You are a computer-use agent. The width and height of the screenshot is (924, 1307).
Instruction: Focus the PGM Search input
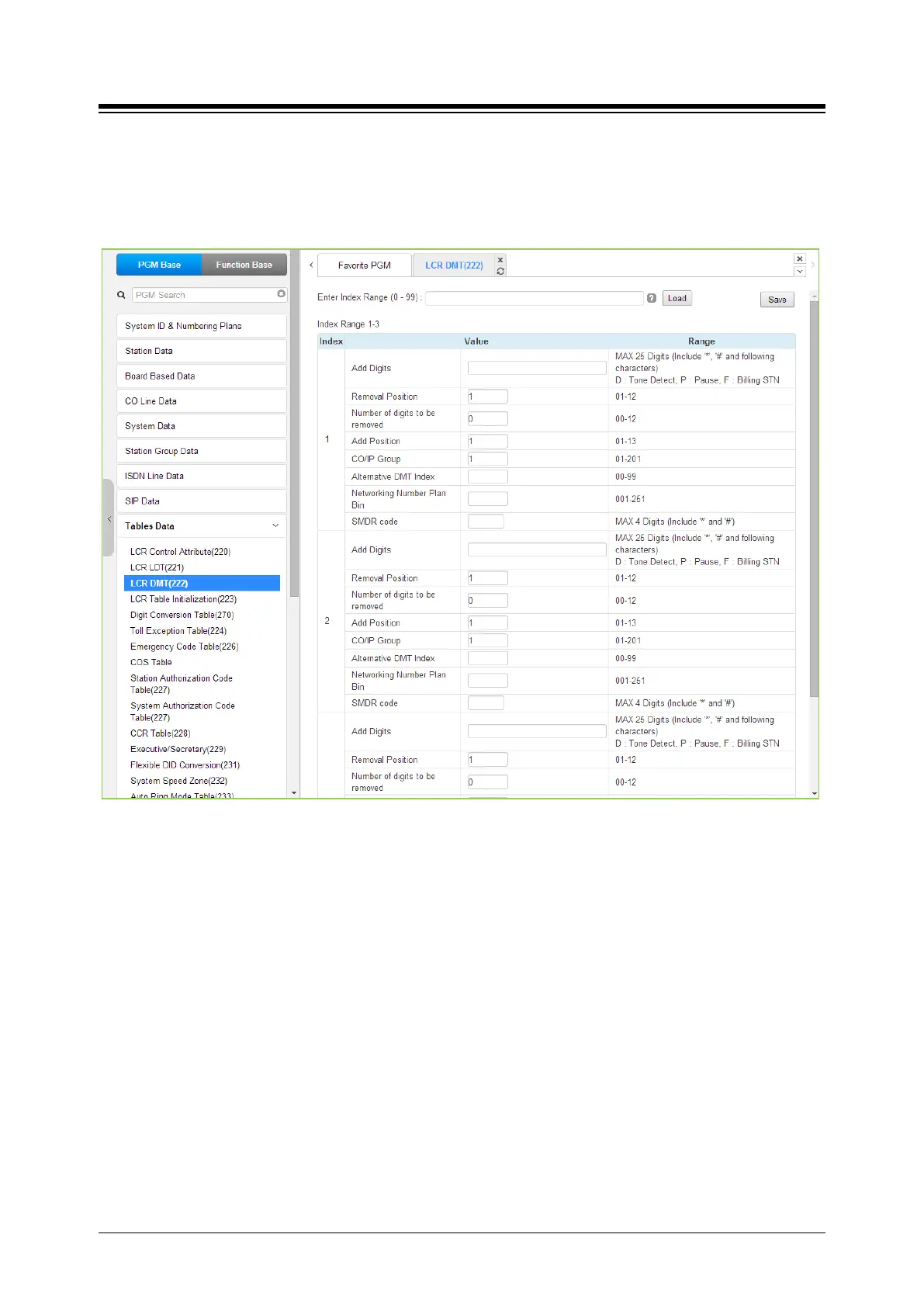(206, 295)
